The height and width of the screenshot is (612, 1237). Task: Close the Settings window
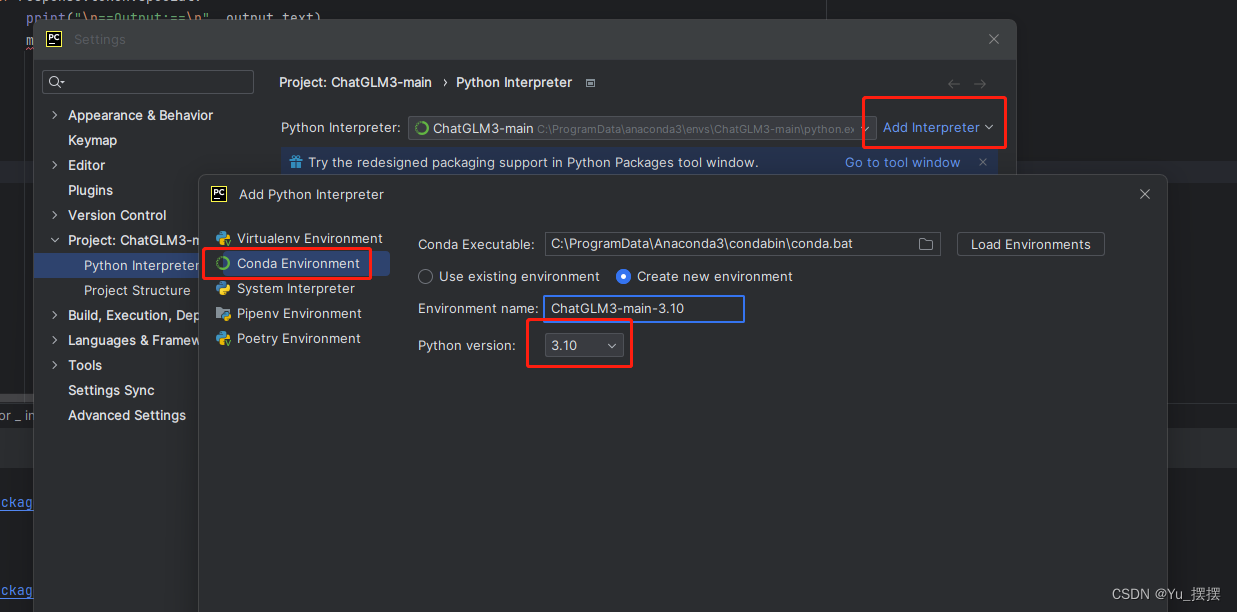pyautogui.click(x=994, y=39)
